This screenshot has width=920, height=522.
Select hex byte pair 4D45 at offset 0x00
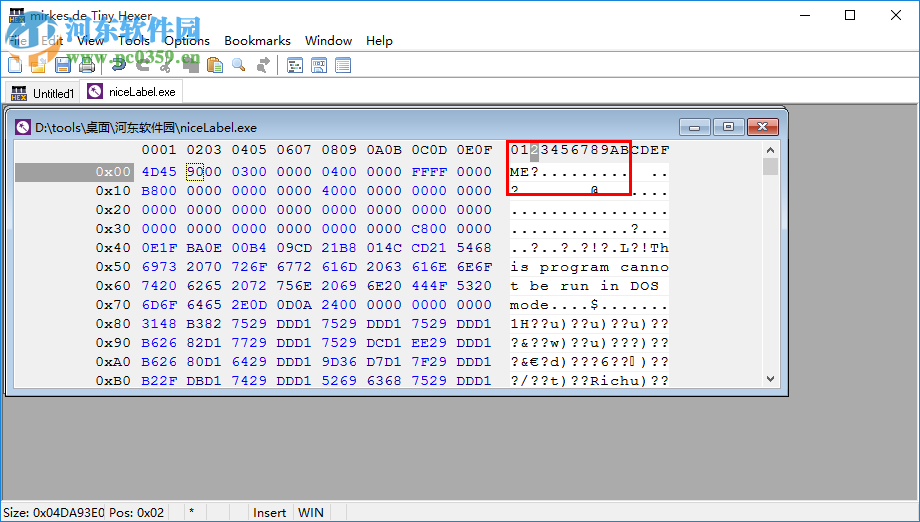tap(159, 172)
